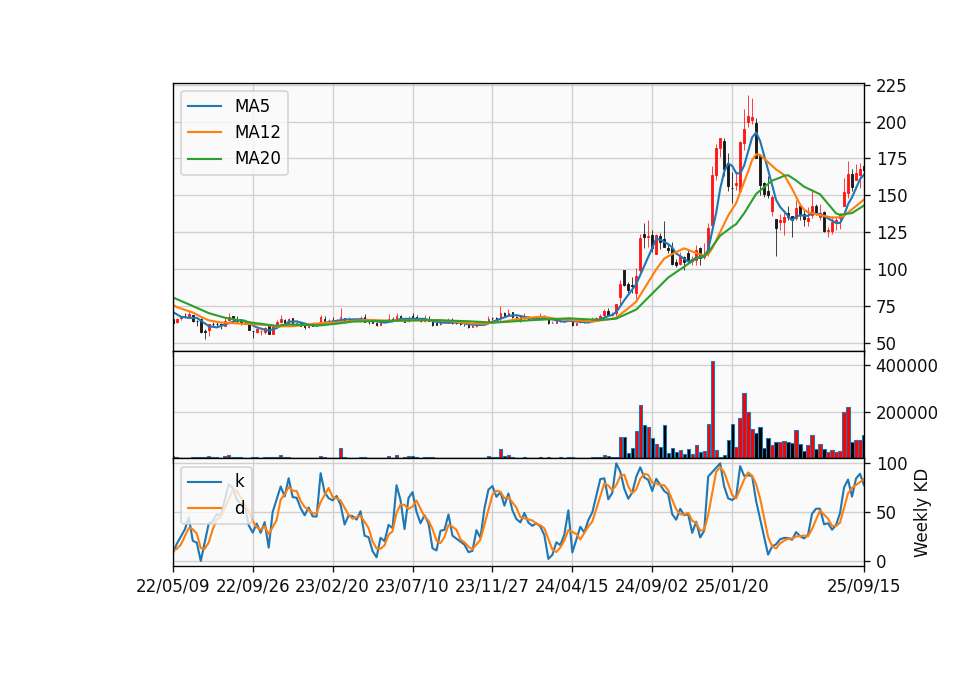Image resolution: width=960 pixels, height=690 pixels.
Task: Click the 200000 volume axis label
Action: (907, 413)
